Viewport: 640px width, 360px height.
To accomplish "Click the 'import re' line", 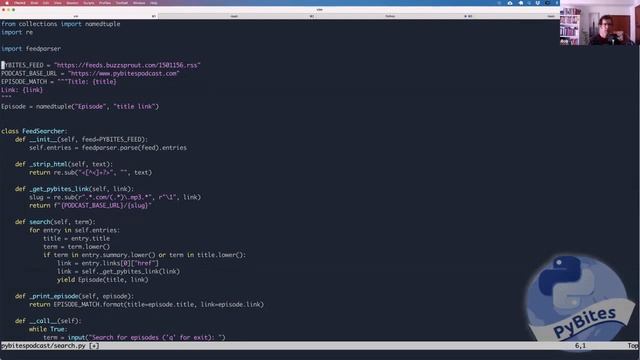I will tap(17, 32).
